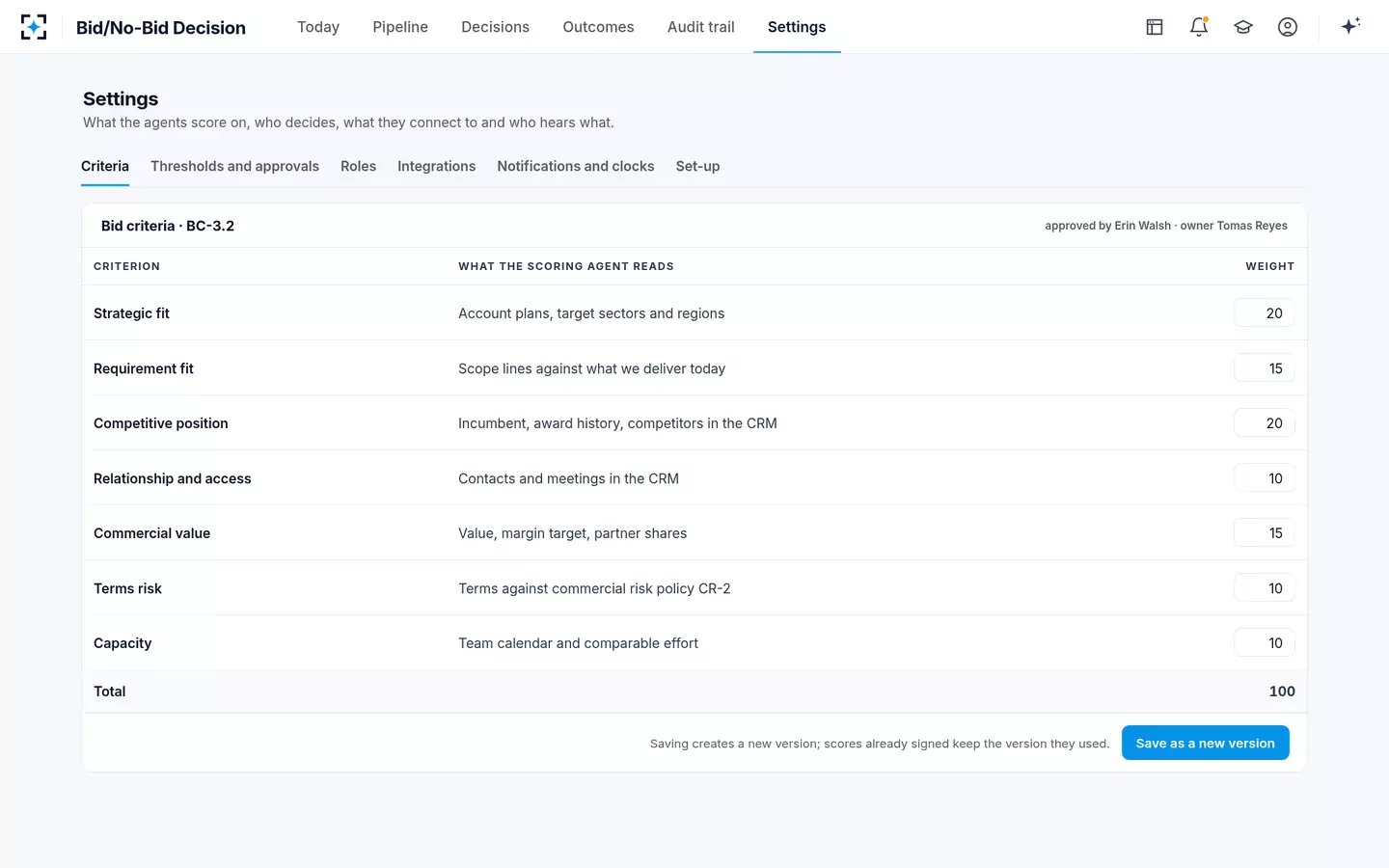Go to the Set-up tab
This screenshot has height=868, width=1389.
click(x=697, y=166)
